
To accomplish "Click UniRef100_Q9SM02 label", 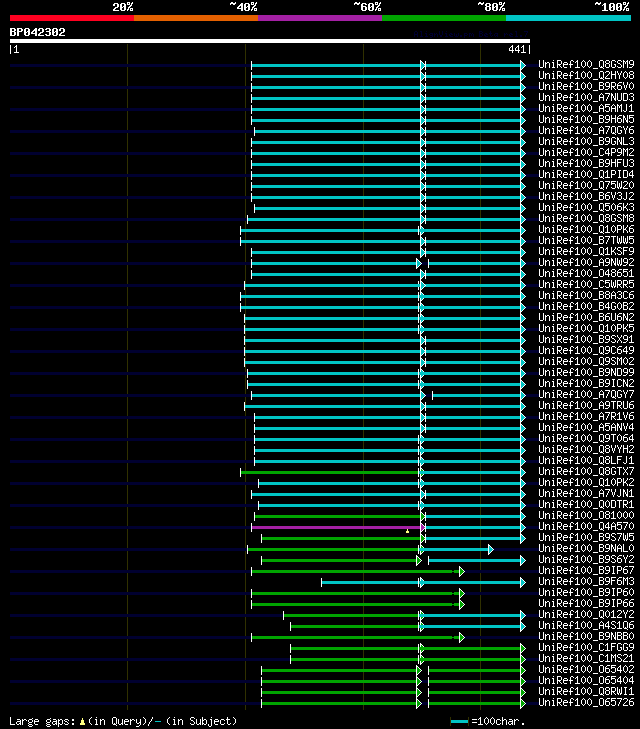I will [x=586, y=361].
